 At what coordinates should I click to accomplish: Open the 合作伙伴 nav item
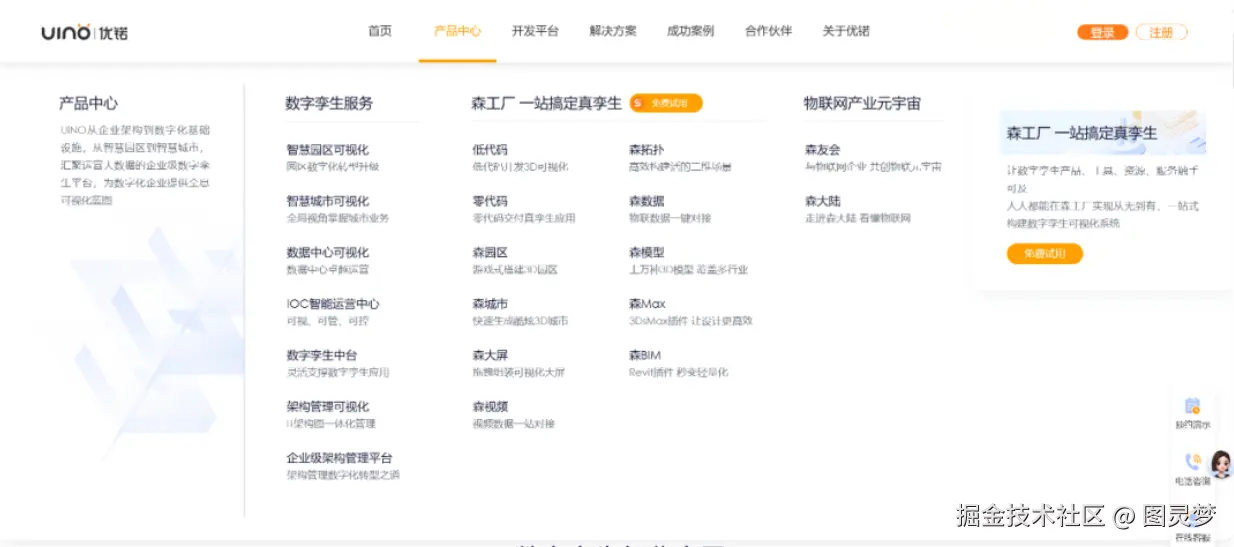[x=768, y=31]
